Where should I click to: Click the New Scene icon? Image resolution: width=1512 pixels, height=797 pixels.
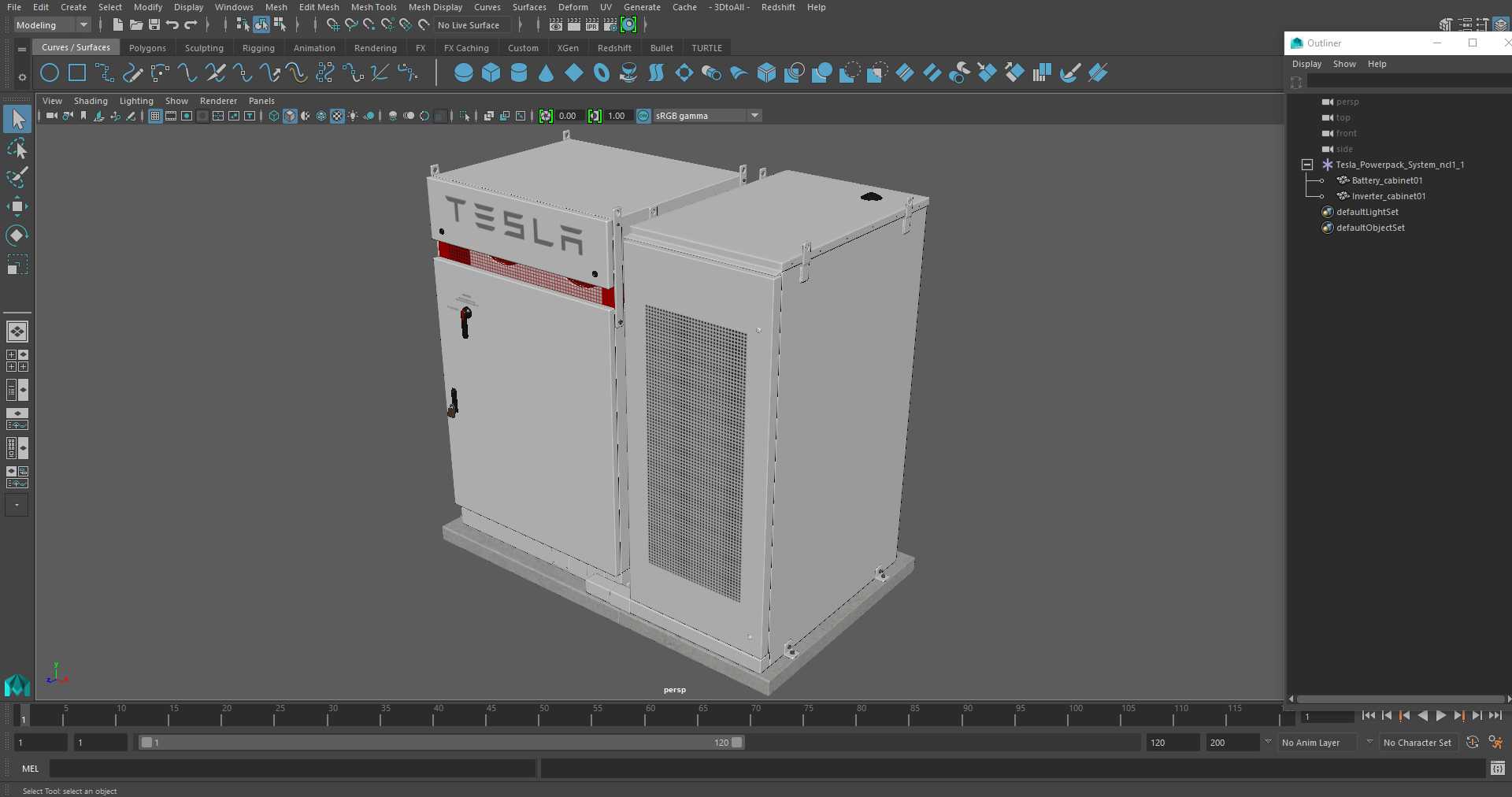pos(117,25)
